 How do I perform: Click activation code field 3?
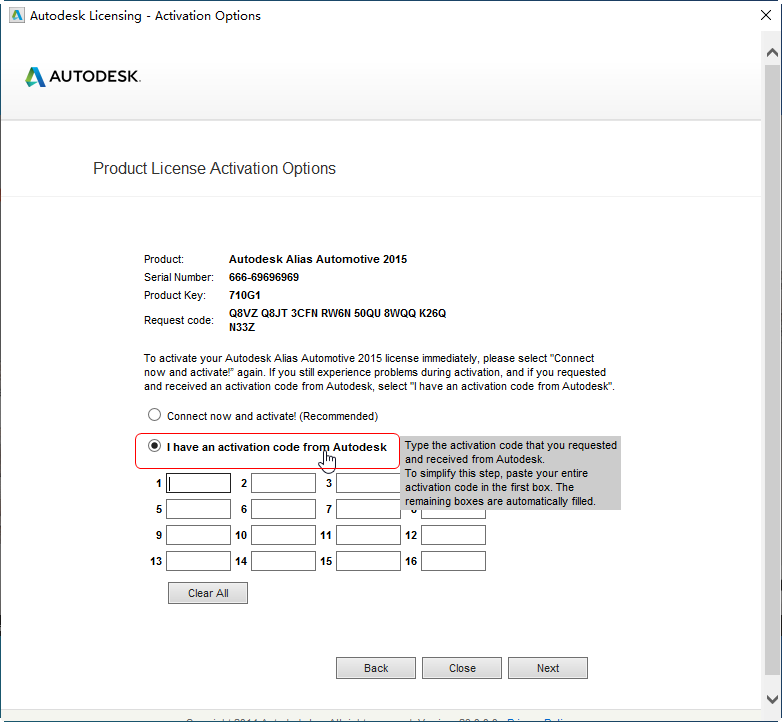[x=368, y=483]
